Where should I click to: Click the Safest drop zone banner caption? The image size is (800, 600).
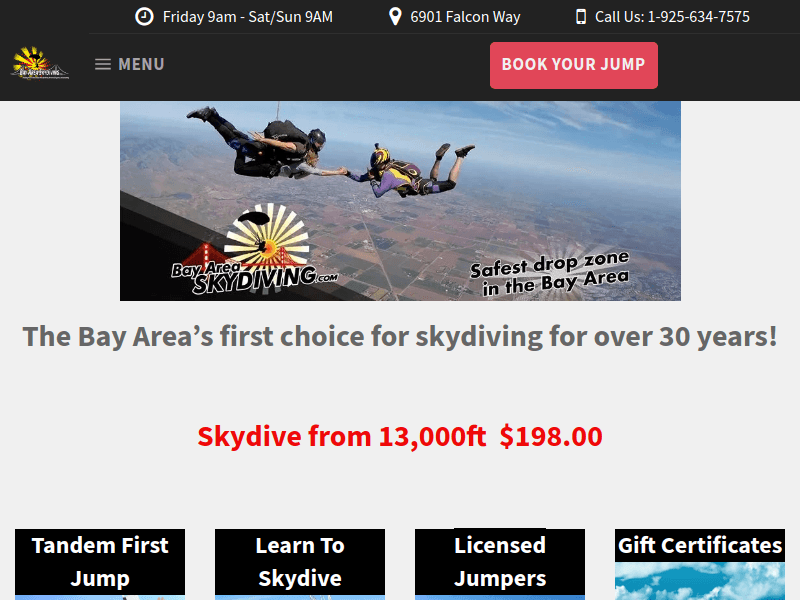pyautogui.click(x=549, y=273)
